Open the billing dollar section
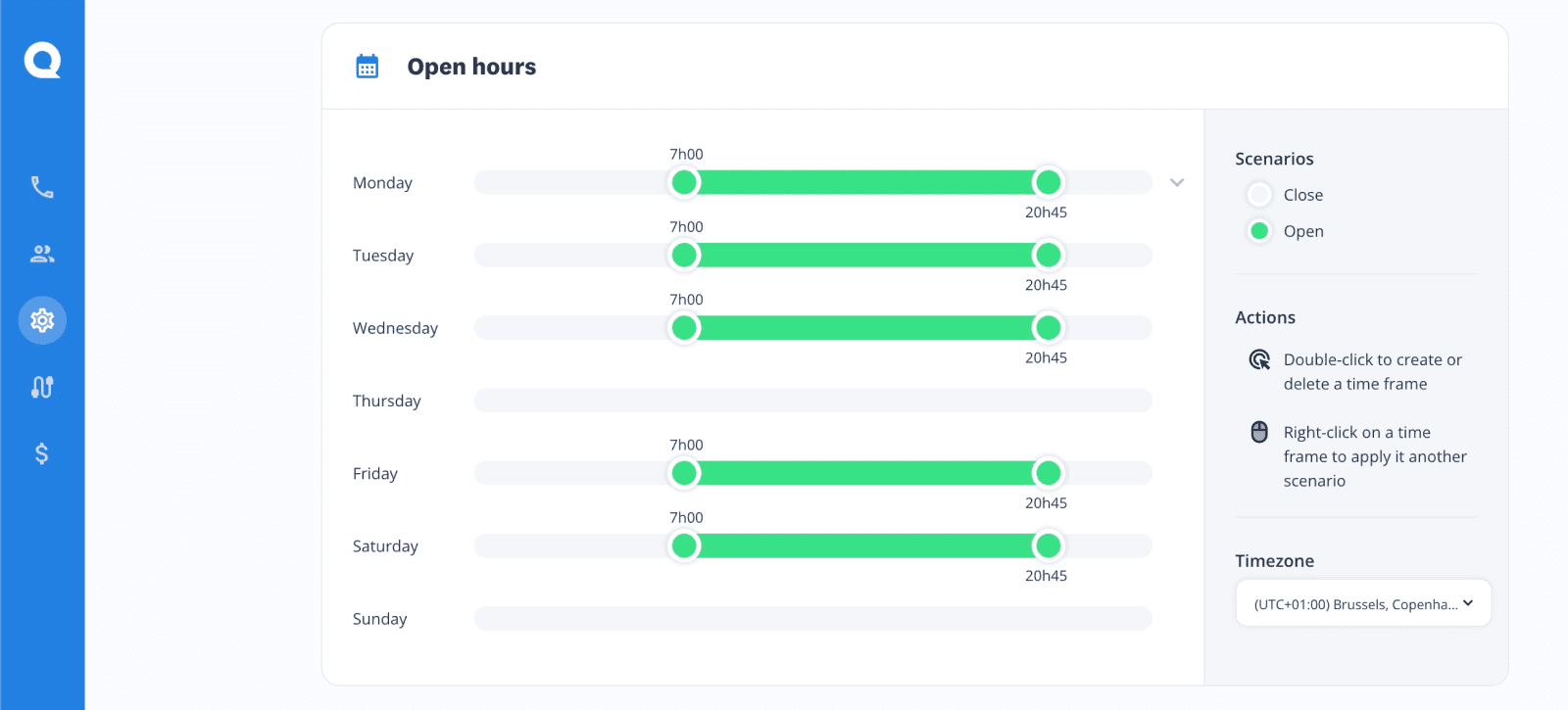The width and height of the screenshot is (1568, 710). (x=42, y=453)
